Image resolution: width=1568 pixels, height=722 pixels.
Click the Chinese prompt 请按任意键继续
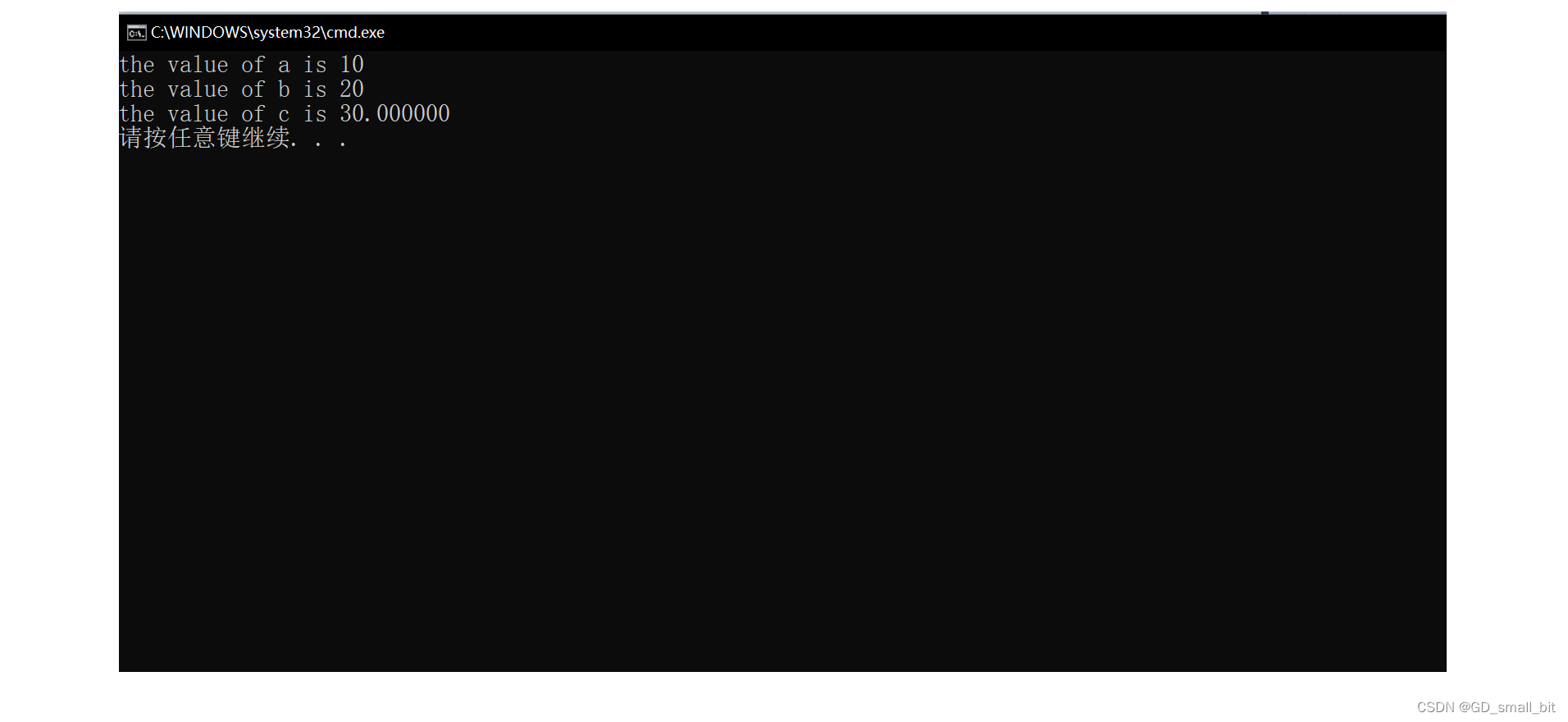point(205,138)
